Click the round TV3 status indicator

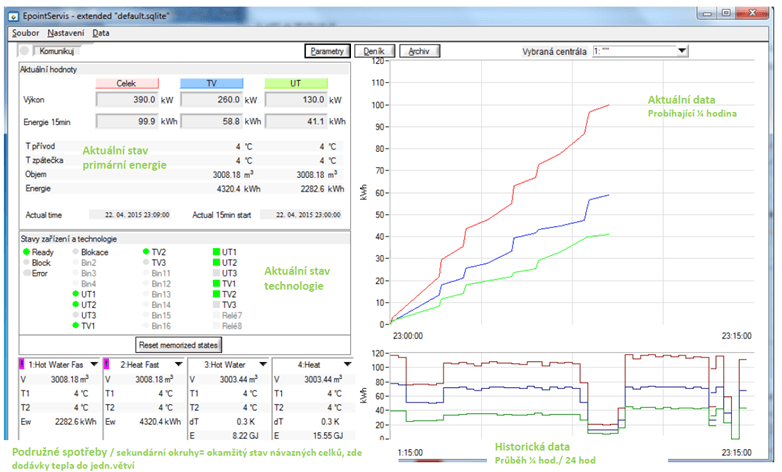click(146, 262)
